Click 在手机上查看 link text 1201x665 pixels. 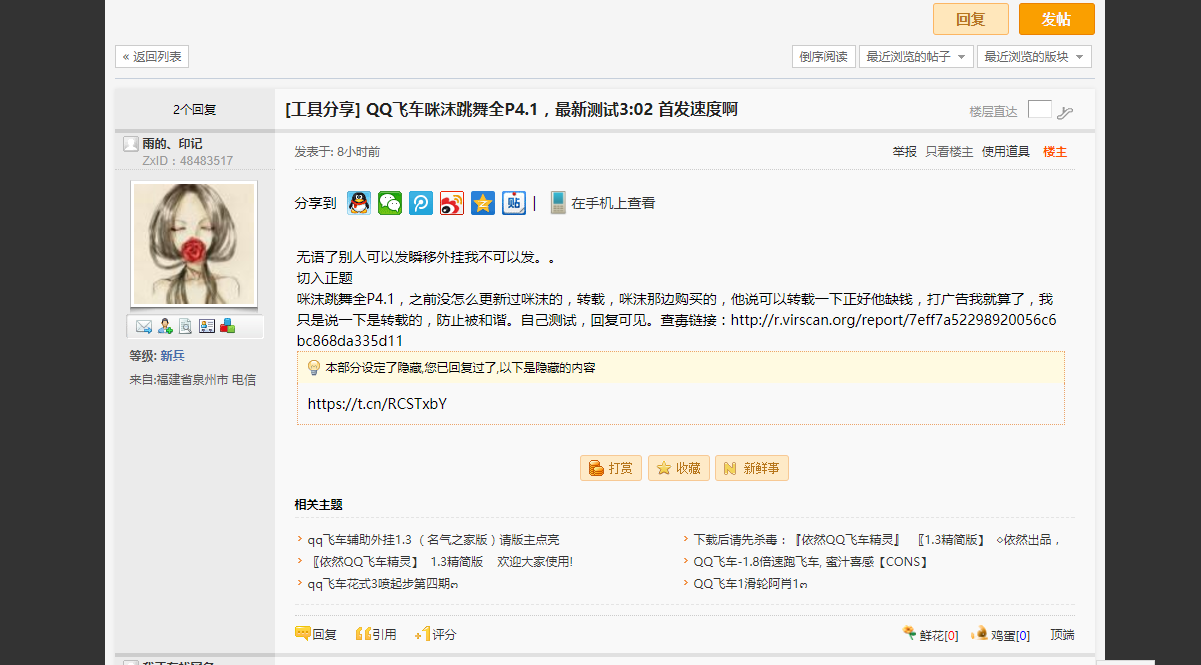pos(613,203)
